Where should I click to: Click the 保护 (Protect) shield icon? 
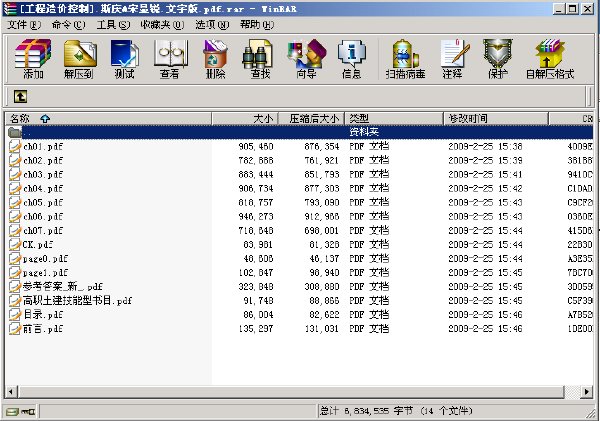497,58
